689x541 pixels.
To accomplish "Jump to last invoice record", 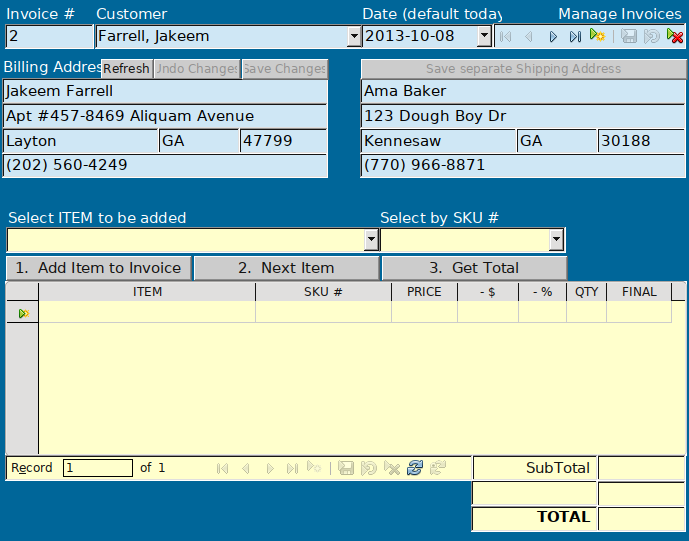I will click(x=575, y=36).
